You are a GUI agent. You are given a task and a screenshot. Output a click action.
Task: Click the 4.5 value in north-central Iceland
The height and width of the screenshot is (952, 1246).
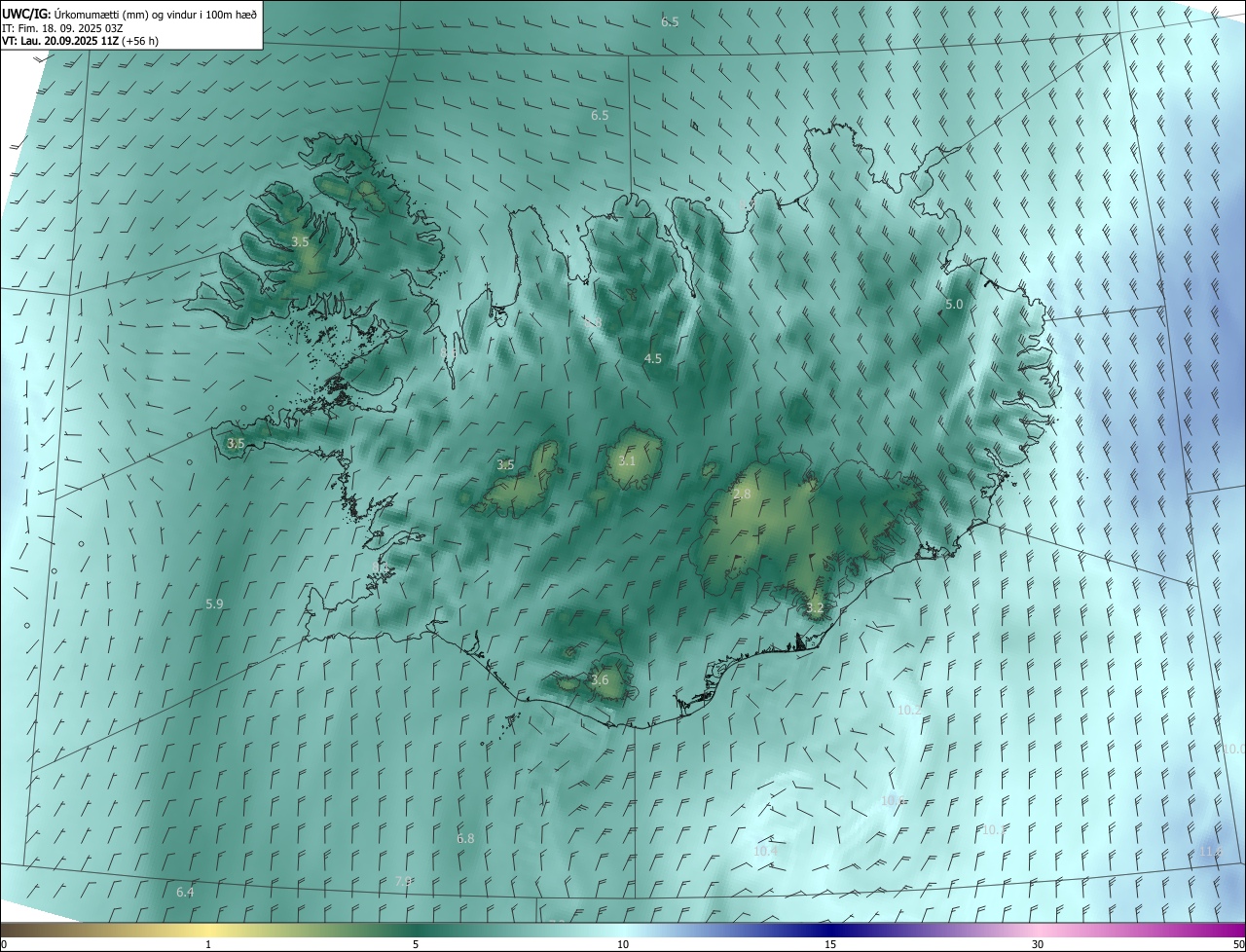click(652, 358)
